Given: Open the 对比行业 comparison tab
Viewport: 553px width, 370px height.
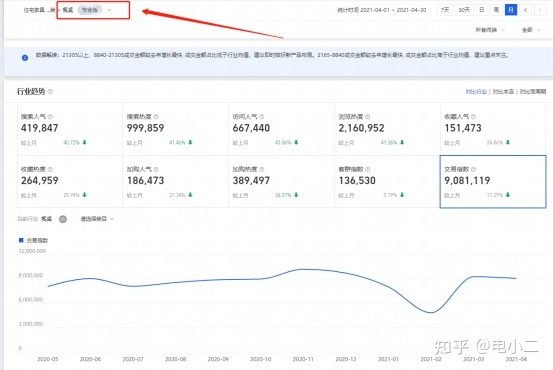Looking at the screenshot, I should tap(476, 92).
